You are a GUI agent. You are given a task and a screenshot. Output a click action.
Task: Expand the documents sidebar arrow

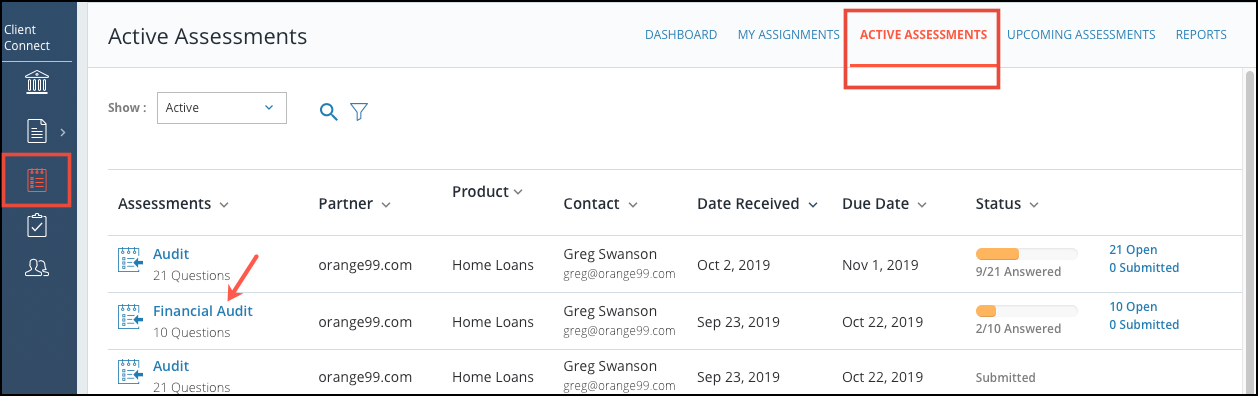coord(63,131)
